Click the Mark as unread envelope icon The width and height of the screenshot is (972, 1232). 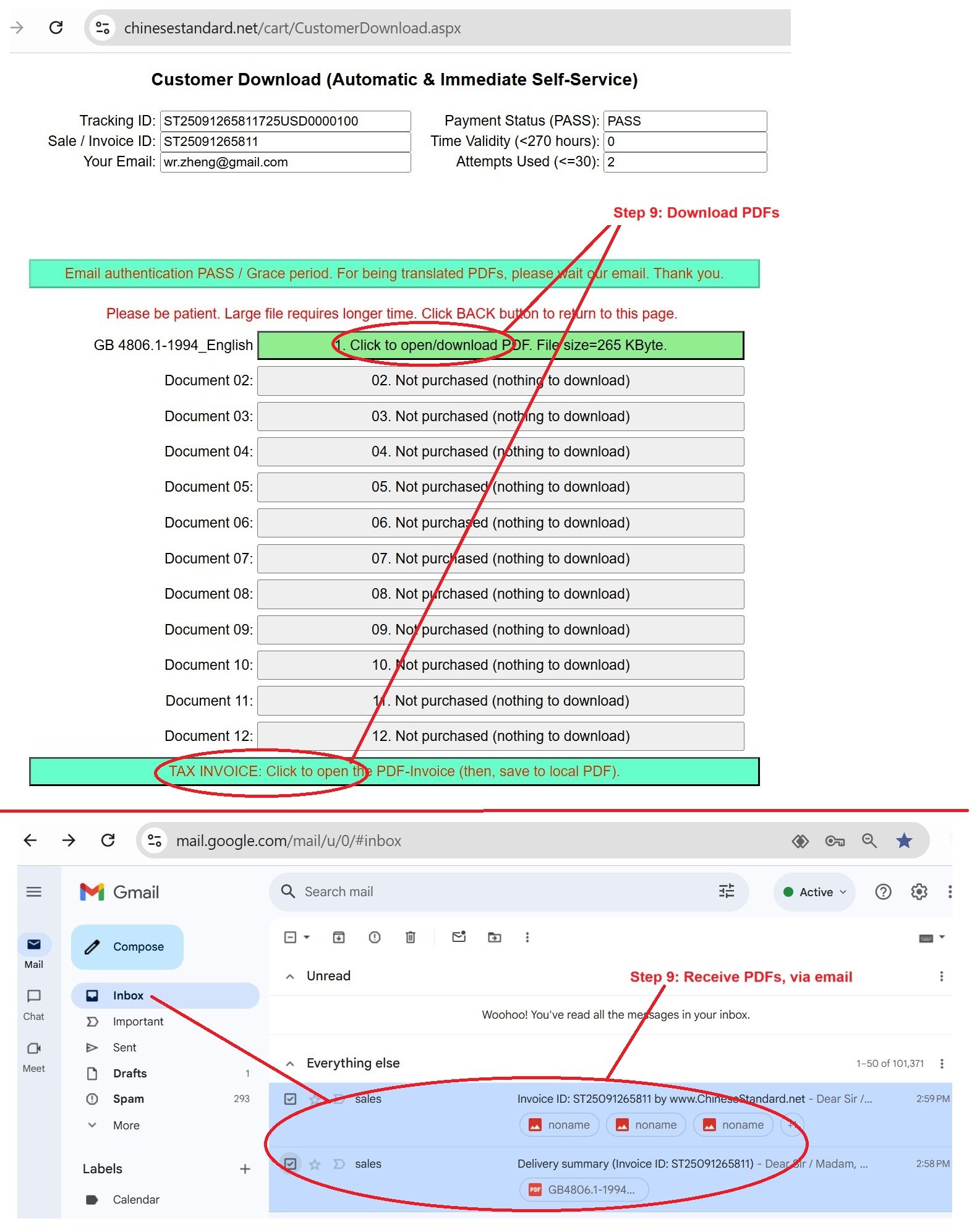pos(459,937)
